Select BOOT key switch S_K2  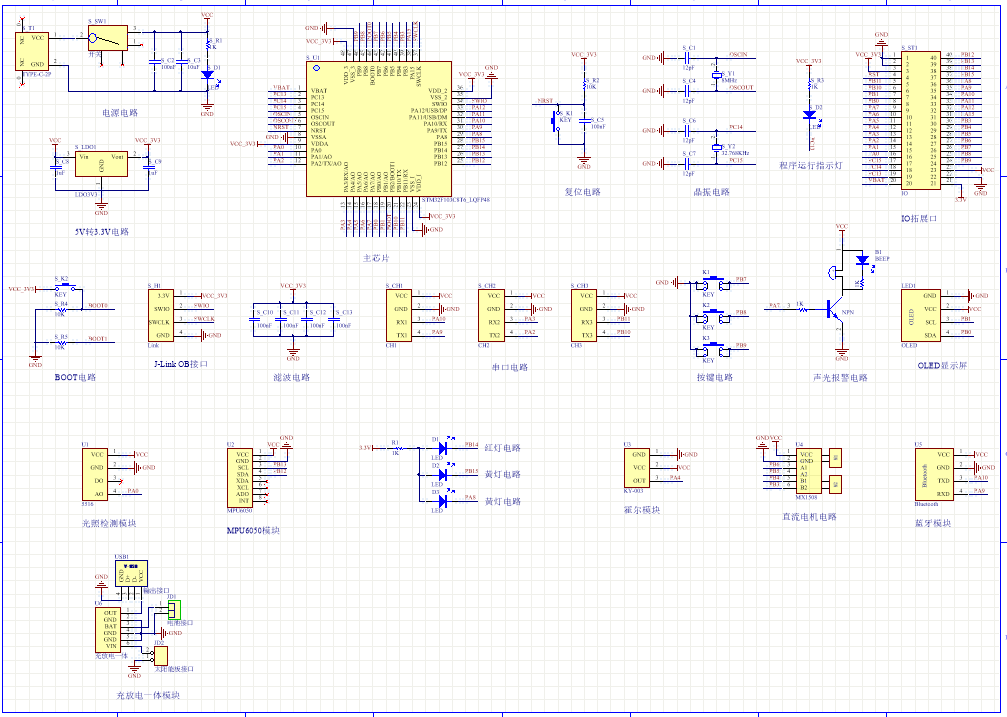pos(65,288)
